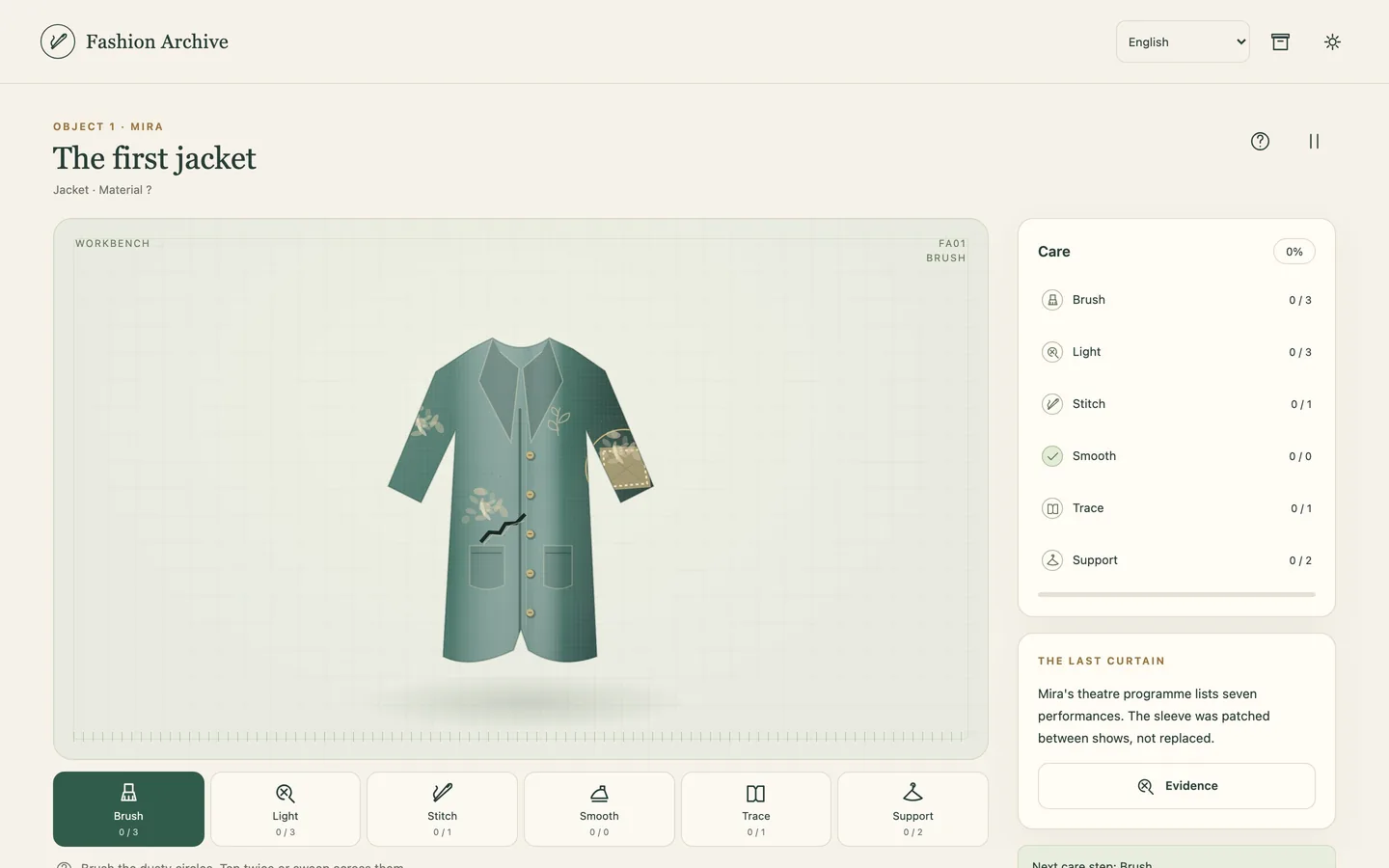Click "The first jacket" heading
Screen dimensions: 1389x868
point(154,158)
